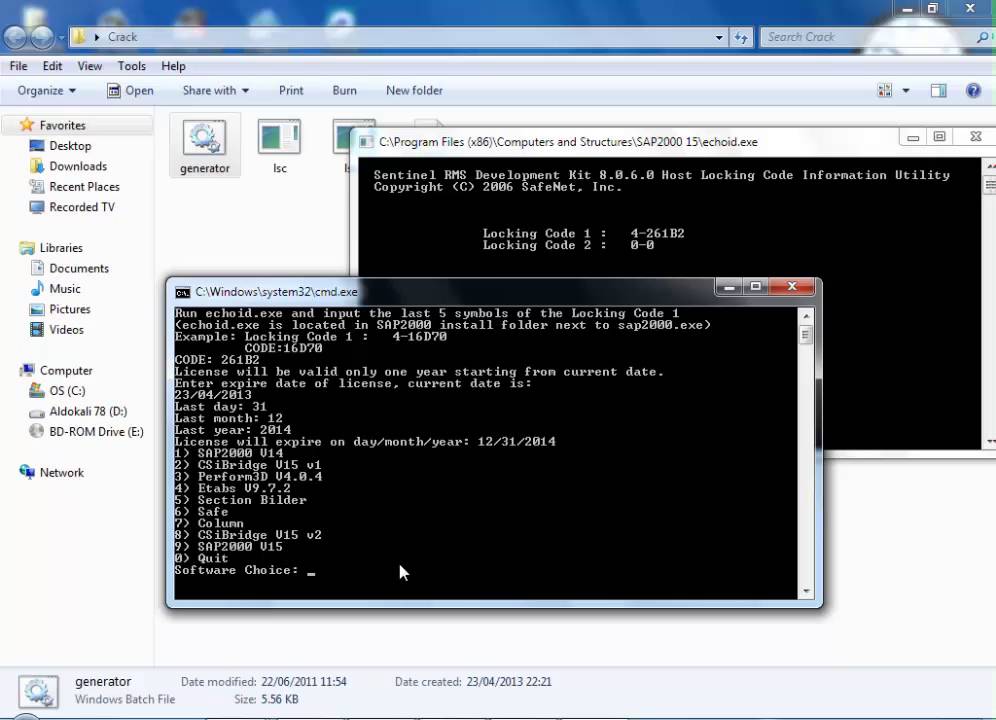Click the refresh button beside address bar

click(x=741, y=37)
